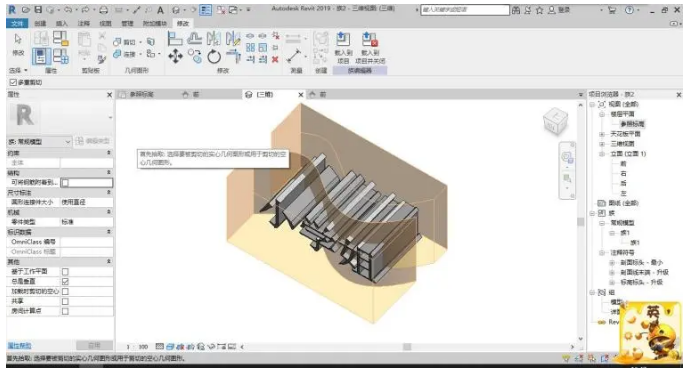Click the Mirror Pick Axis tool
This screenshot has width=689, height=371.
(214, 39)
